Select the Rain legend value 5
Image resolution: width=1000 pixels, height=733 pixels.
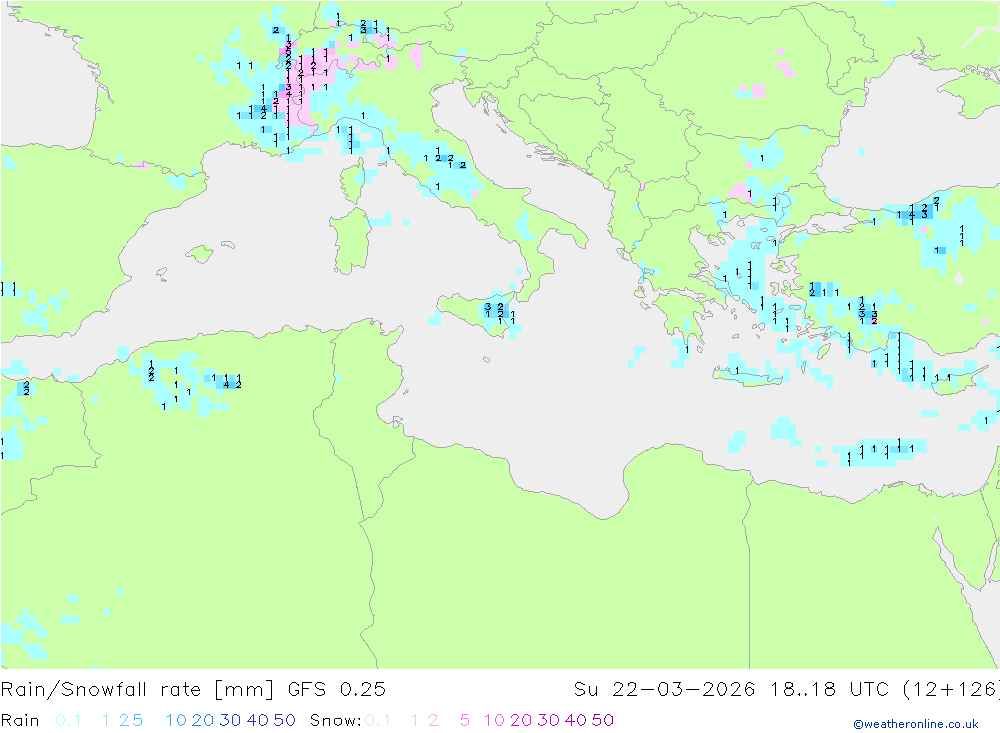(x=137, y=720)
